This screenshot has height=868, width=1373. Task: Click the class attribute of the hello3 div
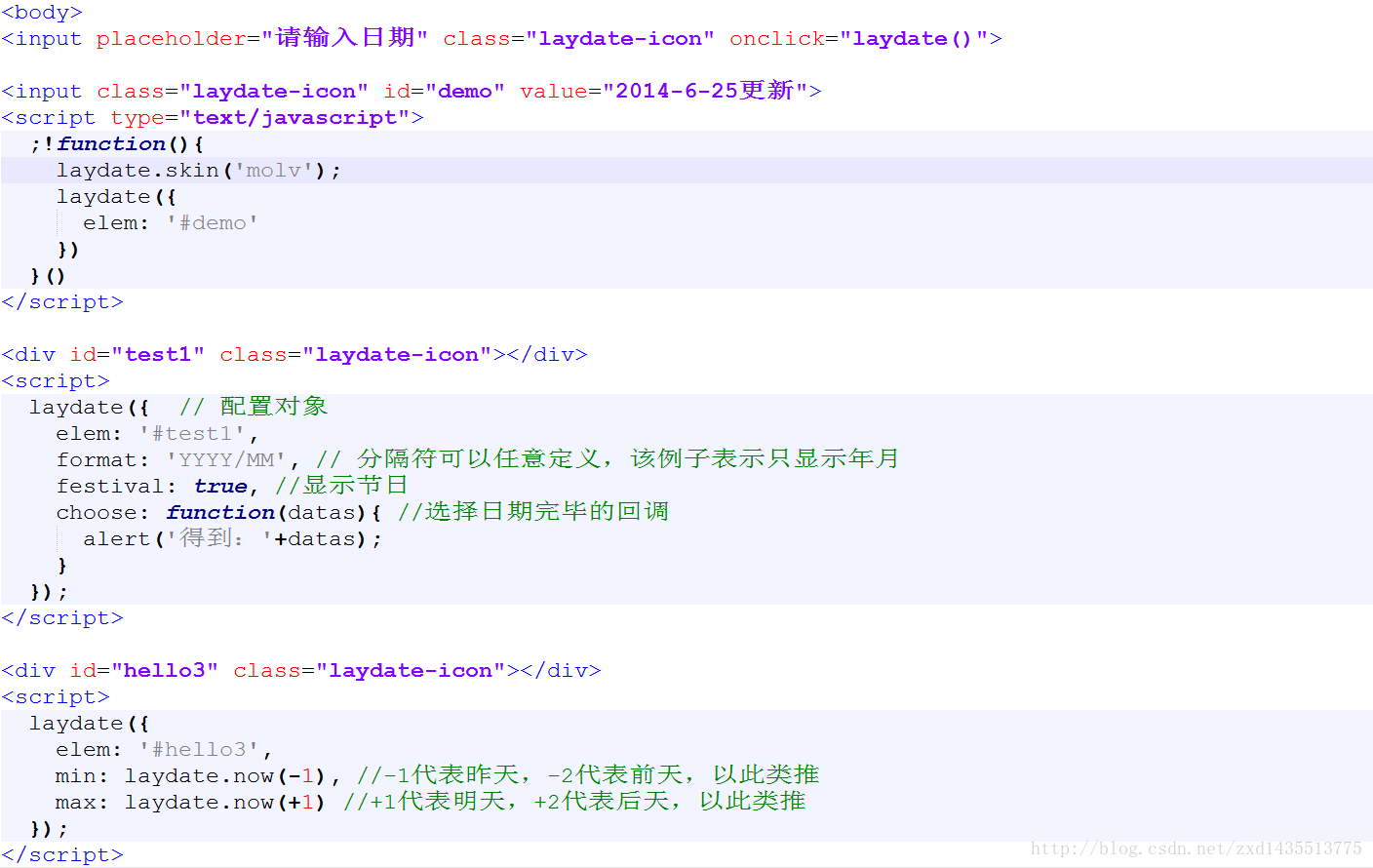[369, 671]
